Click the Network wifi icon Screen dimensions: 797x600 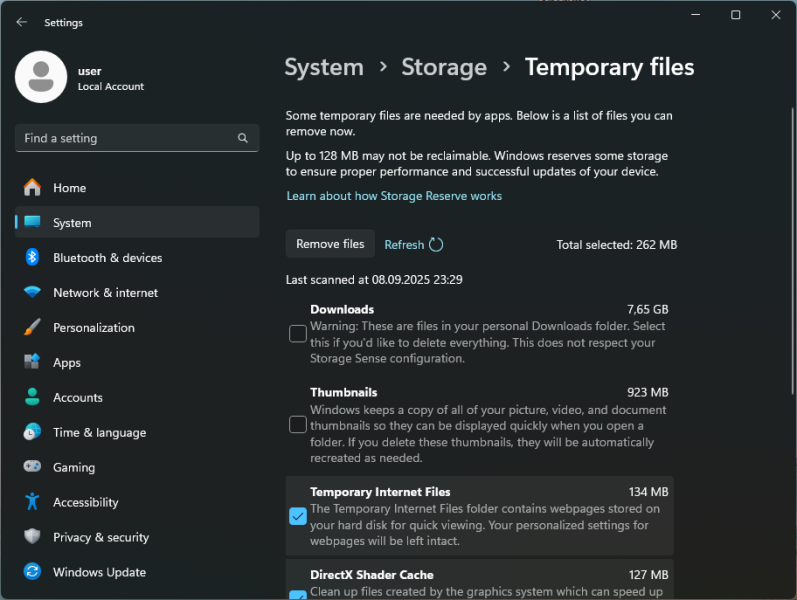(32, 292)
